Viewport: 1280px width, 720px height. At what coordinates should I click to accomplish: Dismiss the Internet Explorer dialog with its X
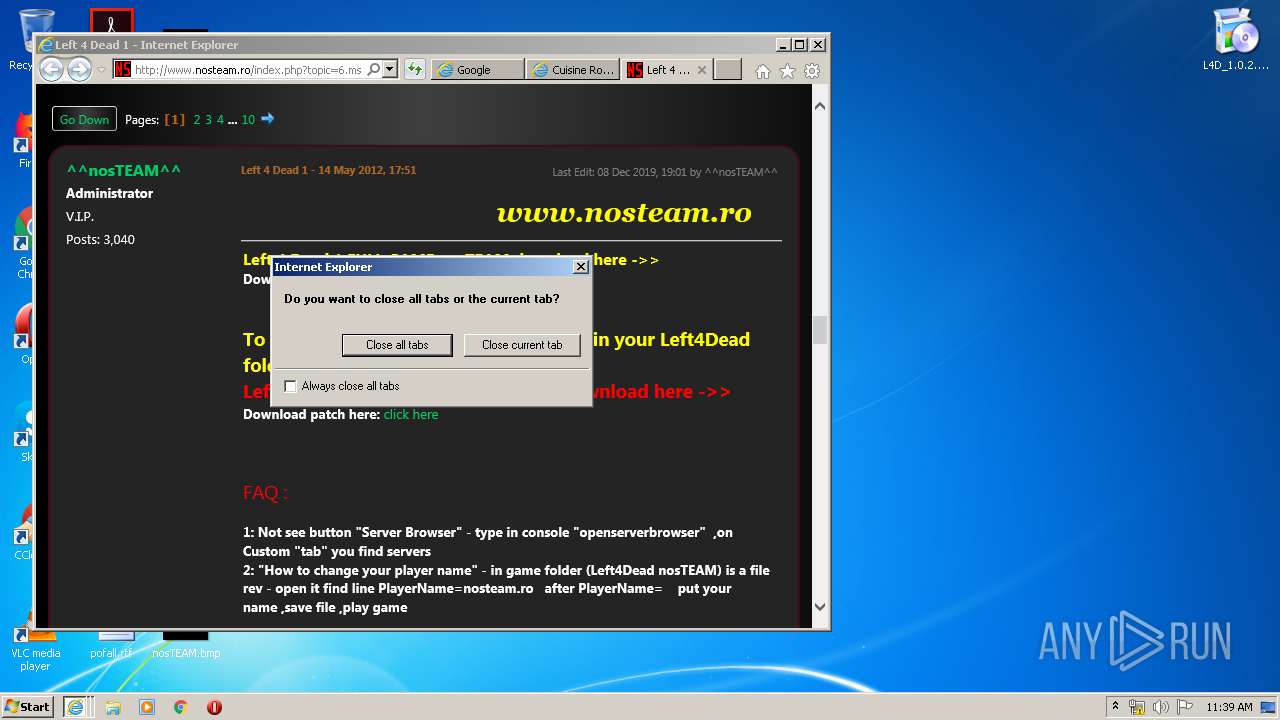(580, 267)
